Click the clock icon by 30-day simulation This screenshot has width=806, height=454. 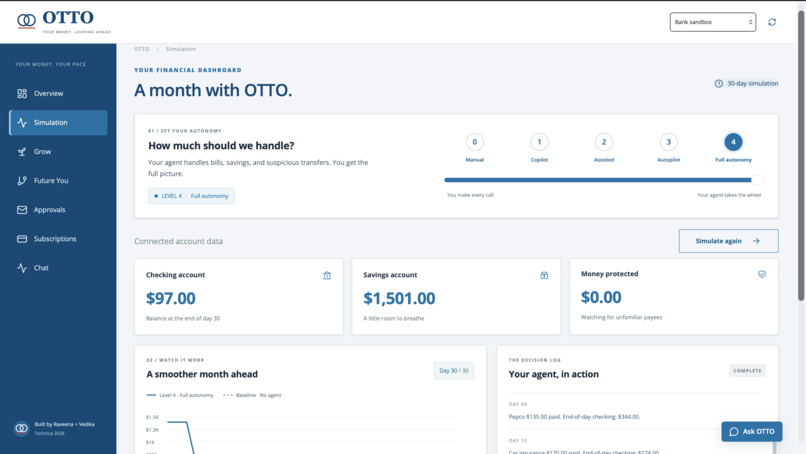[x=719, y=83]
